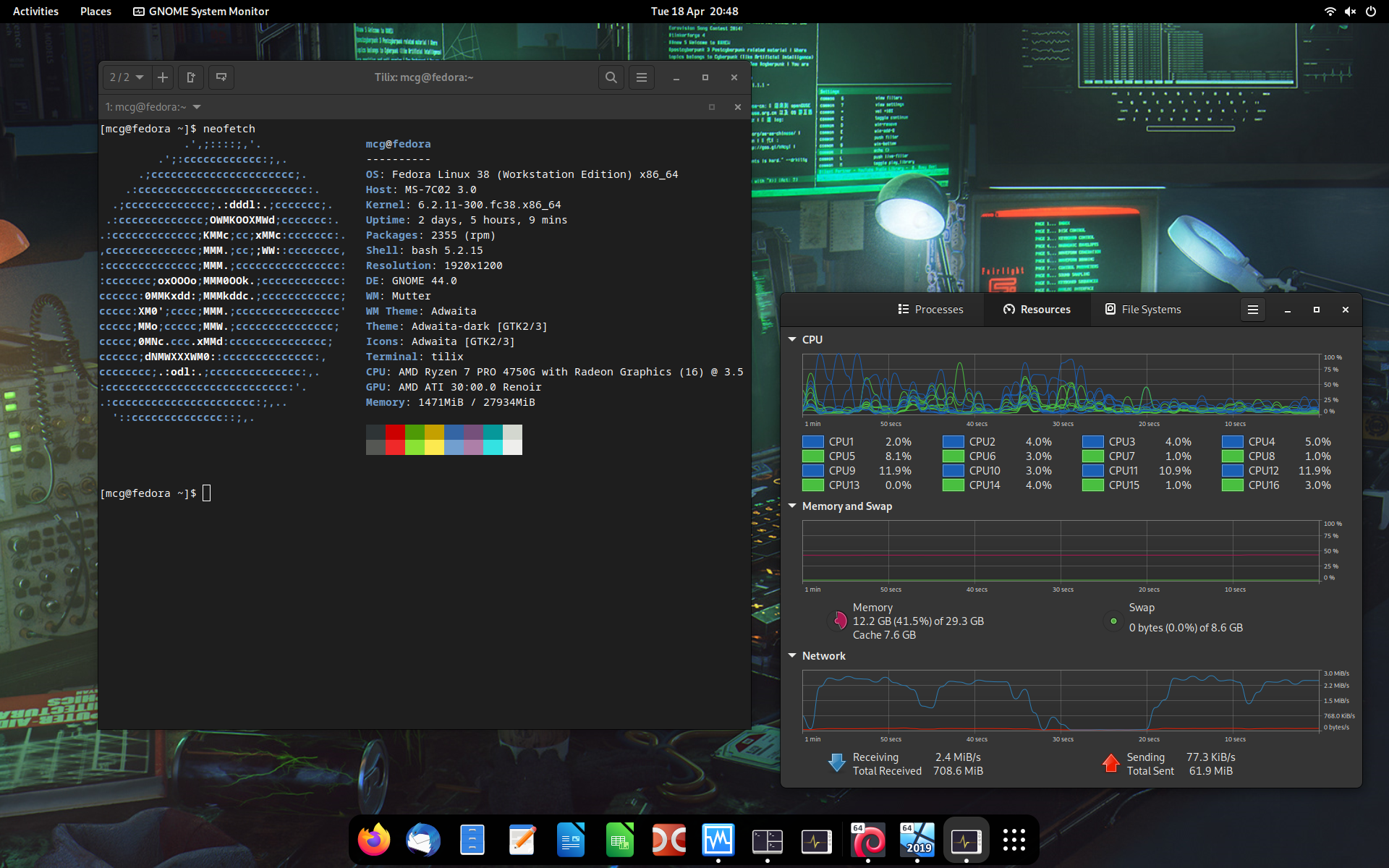
Task: Change the CPU5 graph color
Action: point(813,456)
